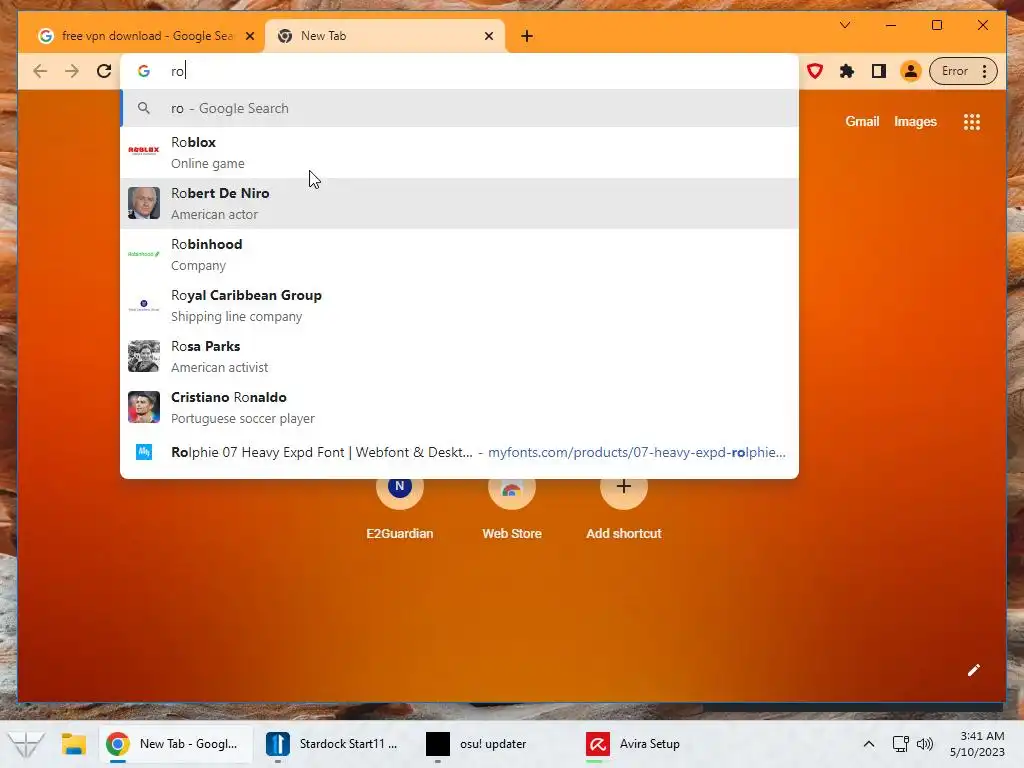1024x768 pixels.
Task: Open File Explorer from taskbar
Action: tap(74, 744)
